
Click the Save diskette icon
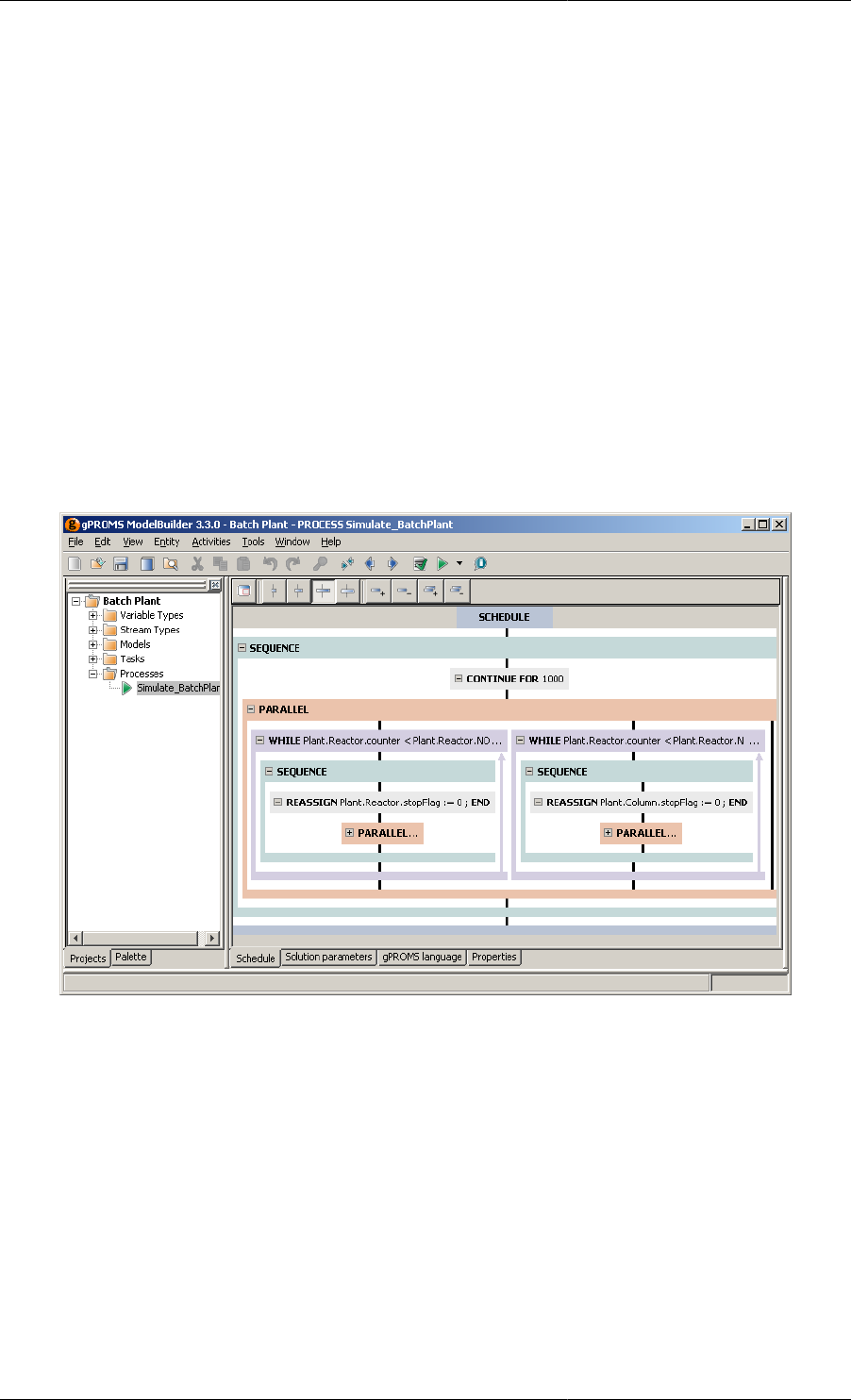pos(121,564)
